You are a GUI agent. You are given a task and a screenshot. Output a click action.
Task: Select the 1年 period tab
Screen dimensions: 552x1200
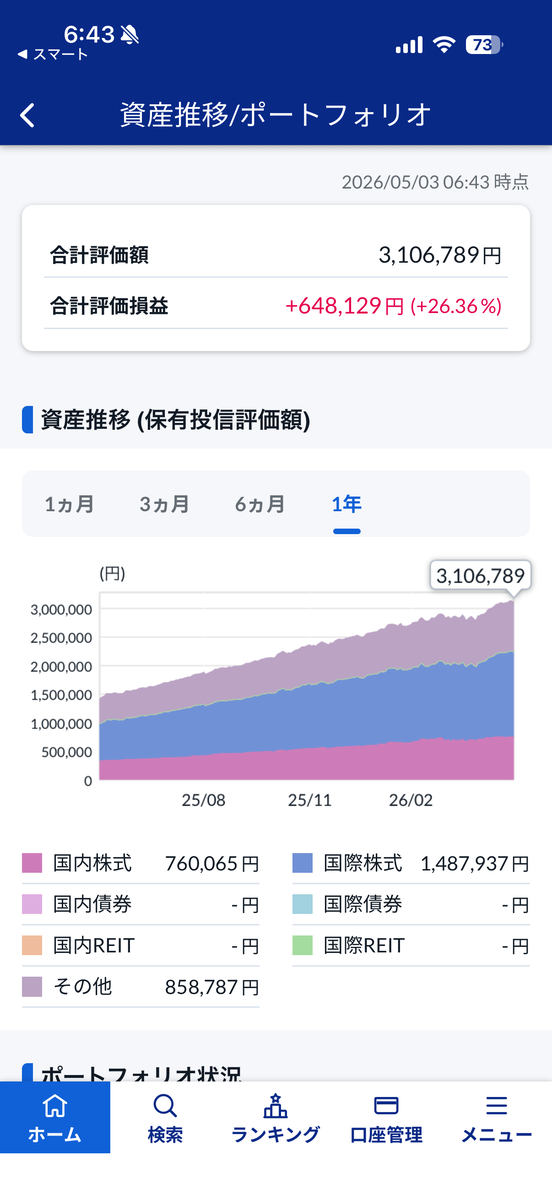[x=346, y=504]
